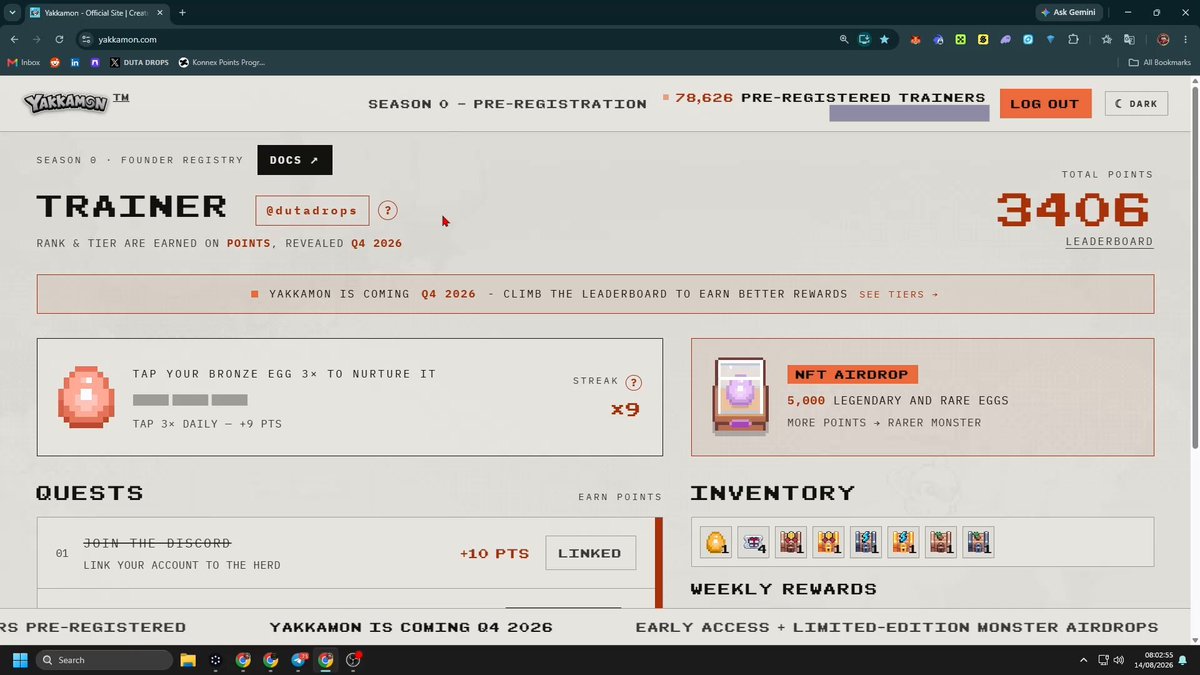Image resolution: width=1200 pixels, height=675 pixels.
Task: Click the egg tap progress bar
Action: [x=190, y=400]
